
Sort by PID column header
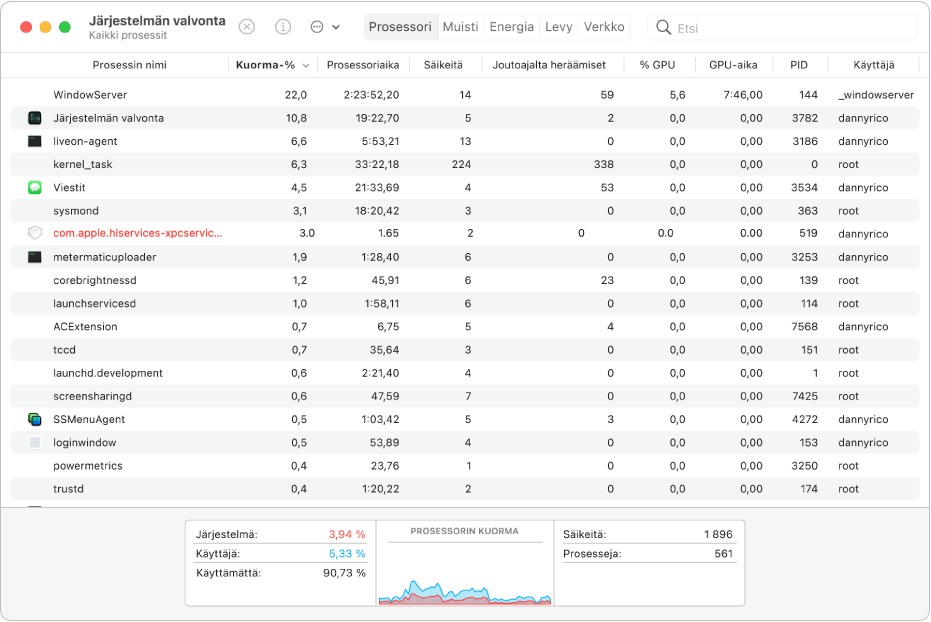[799, 65]
